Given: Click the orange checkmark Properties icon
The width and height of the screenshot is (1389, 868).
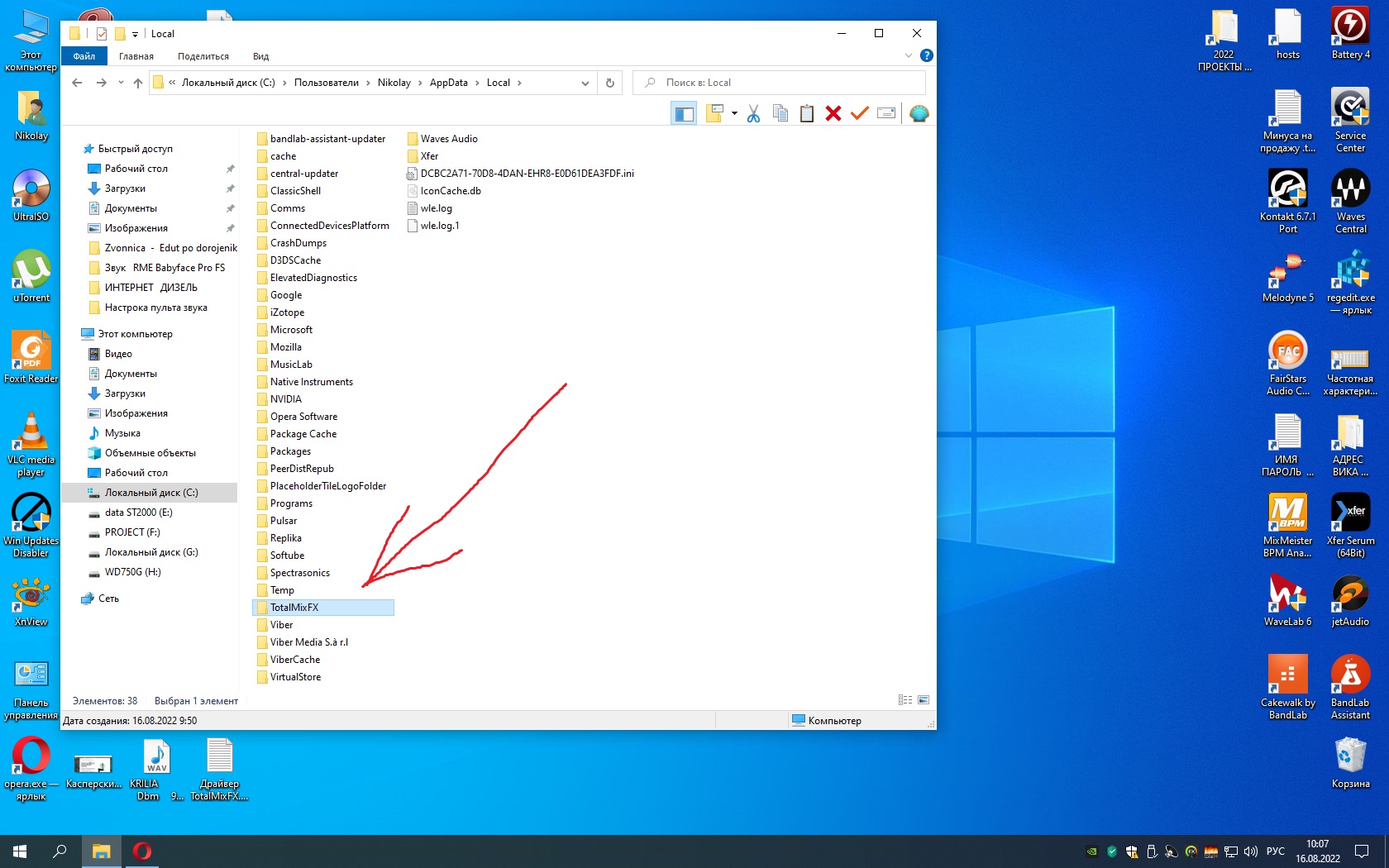Looking at the screenshot, I should [x=860, y=113].
